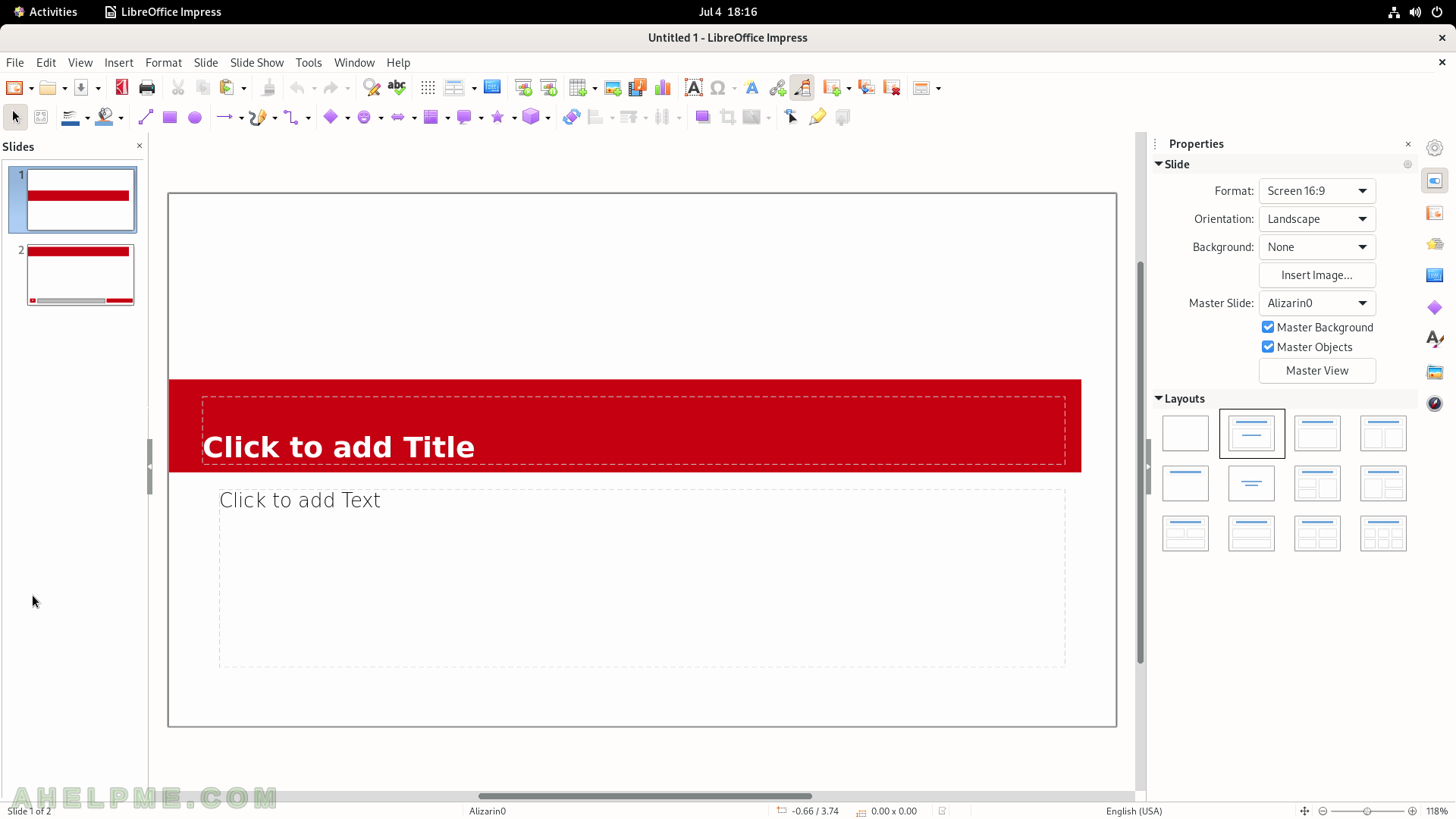Click the Delete Slide icon
This screenshot has width=1456, height=819.
click(892, 88)
